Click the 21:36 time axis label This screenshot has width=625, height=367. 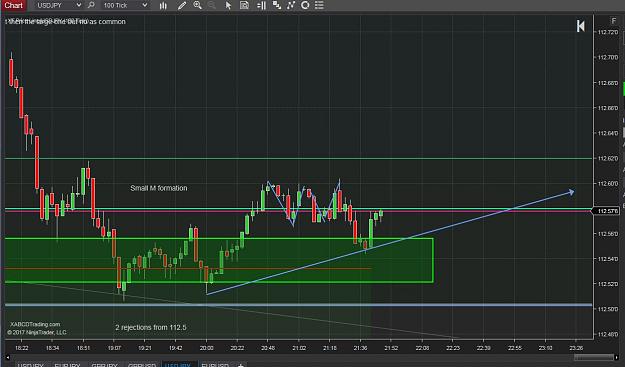coord(360,348)
